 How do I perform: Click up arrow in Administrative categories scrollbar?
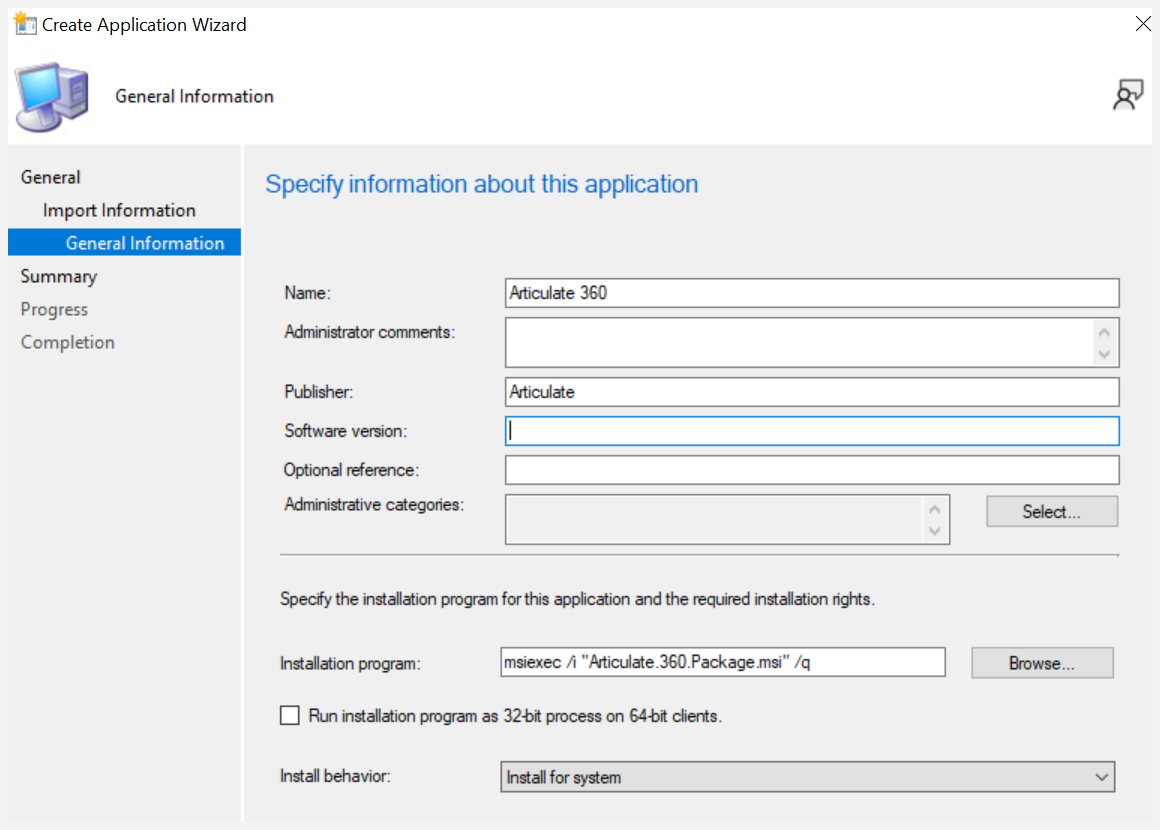click(934, 509)
